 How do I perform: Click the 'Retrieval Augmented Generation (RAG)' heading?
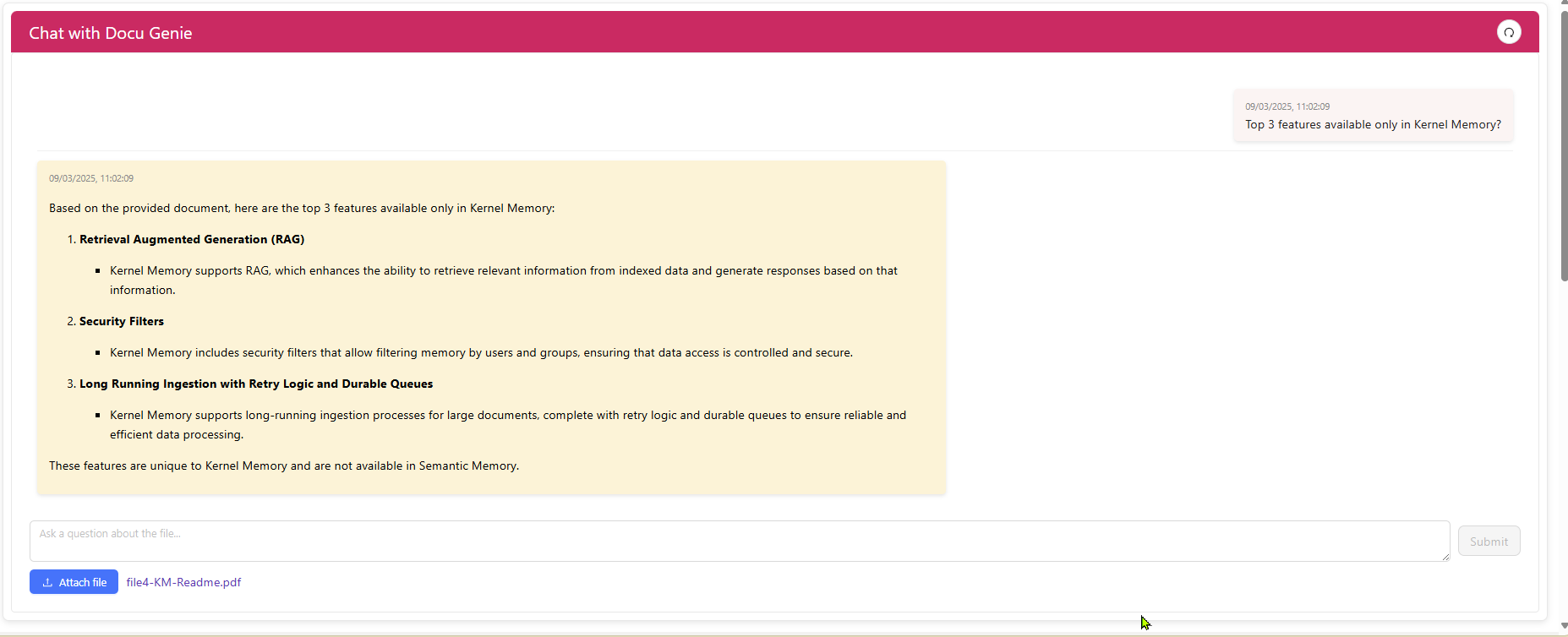point(192,239)
